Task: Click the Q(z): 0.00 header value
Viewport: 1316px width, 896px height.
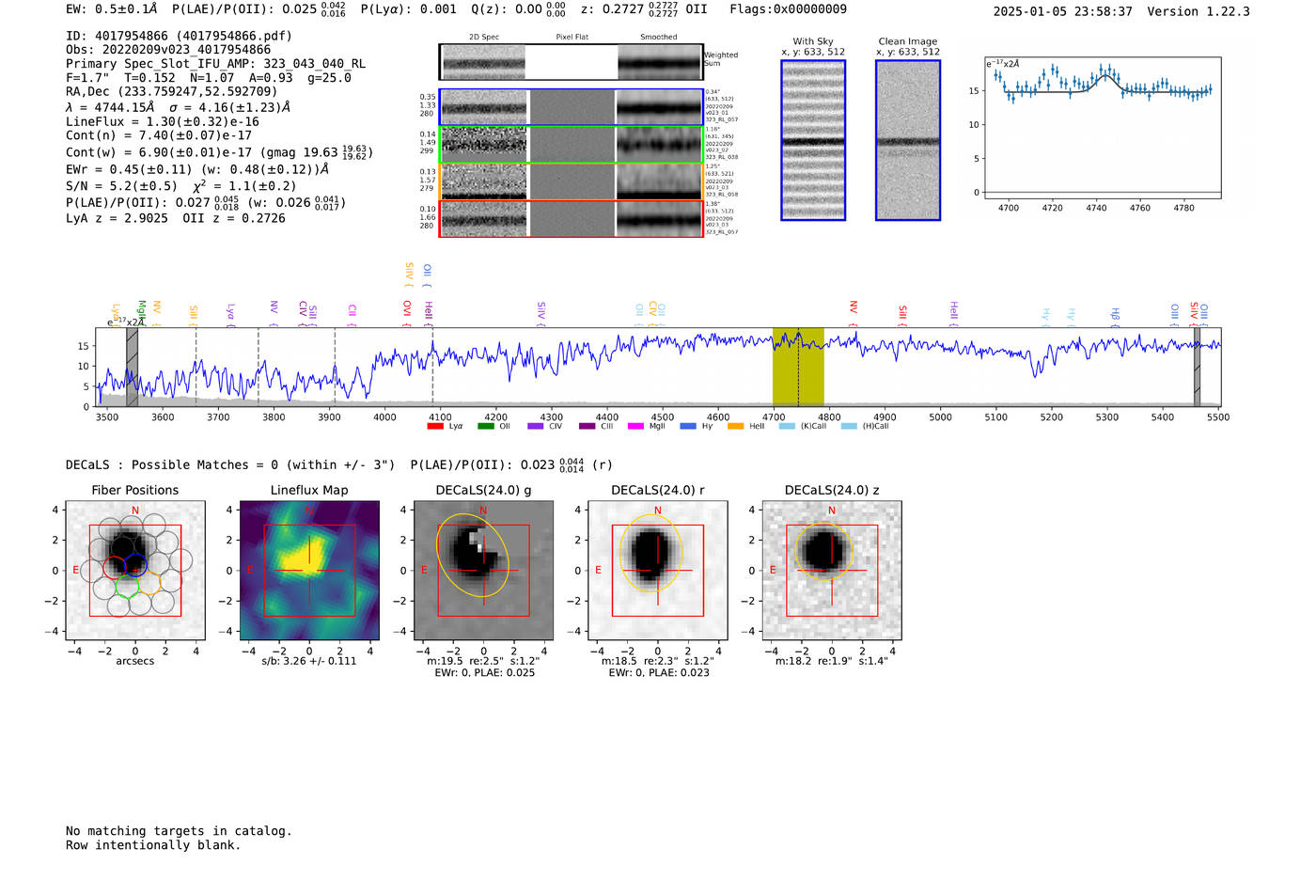Action: click(518, 8)
